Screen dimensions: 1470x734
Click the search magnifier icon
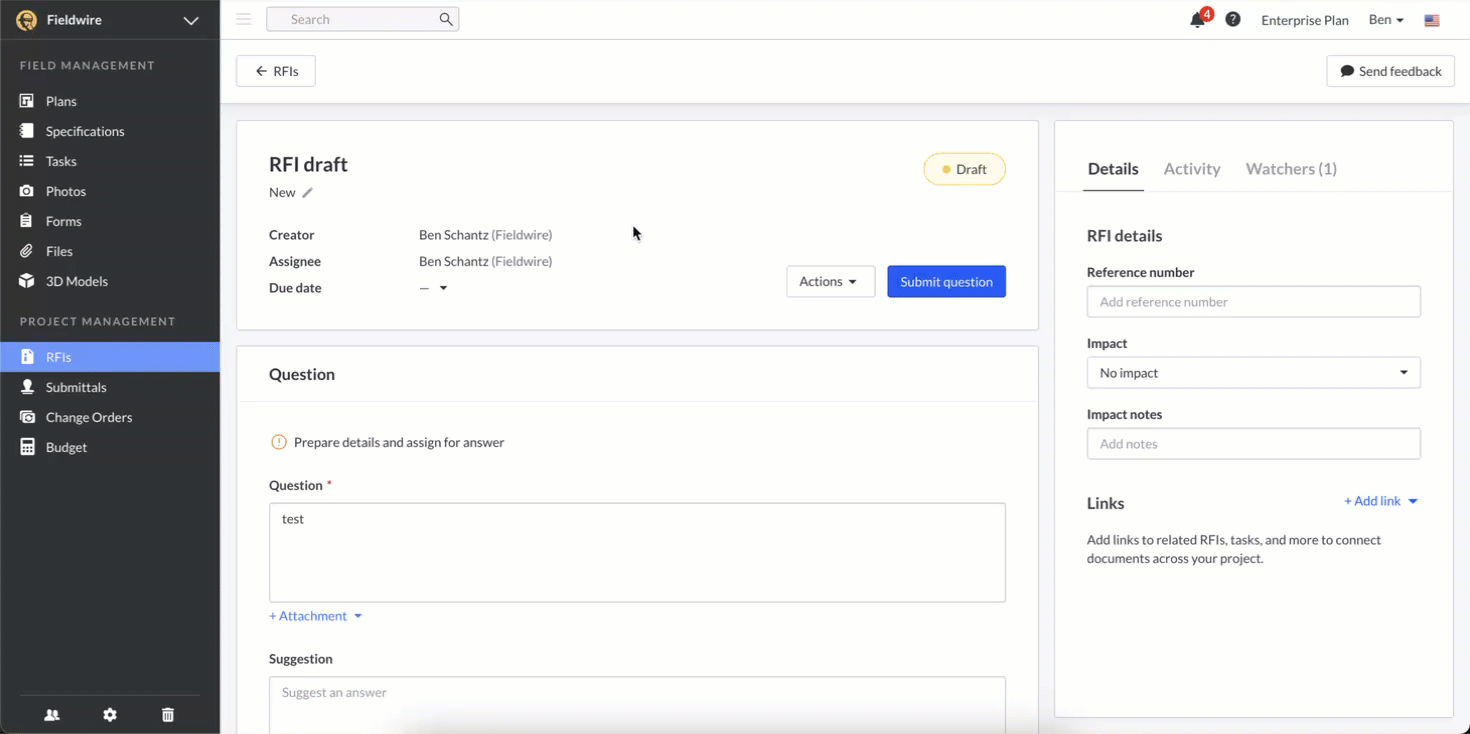point(446,19)
